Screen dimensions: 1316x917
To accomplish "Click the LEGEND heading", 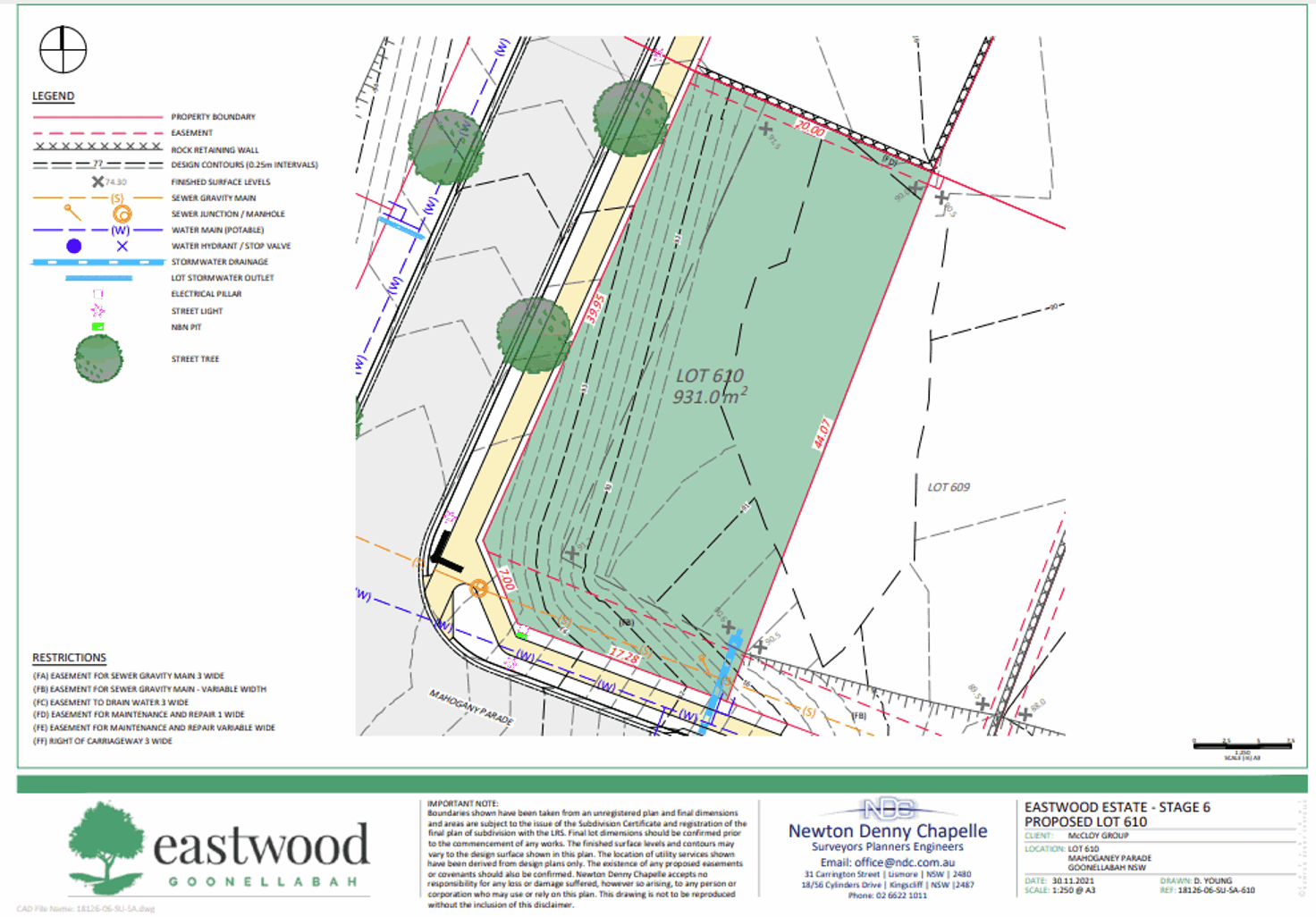I will coord(54,97).
